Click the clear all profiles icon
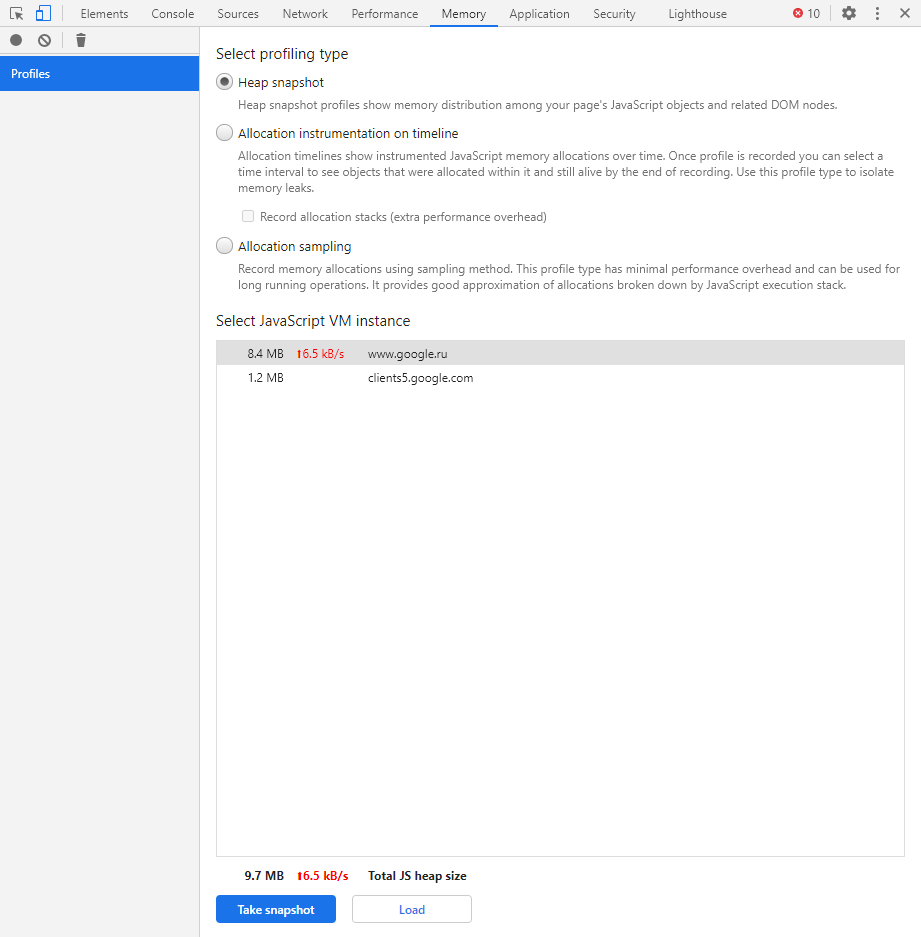The image size is (921, 937). pyautogui.click(x=44, y=40)
